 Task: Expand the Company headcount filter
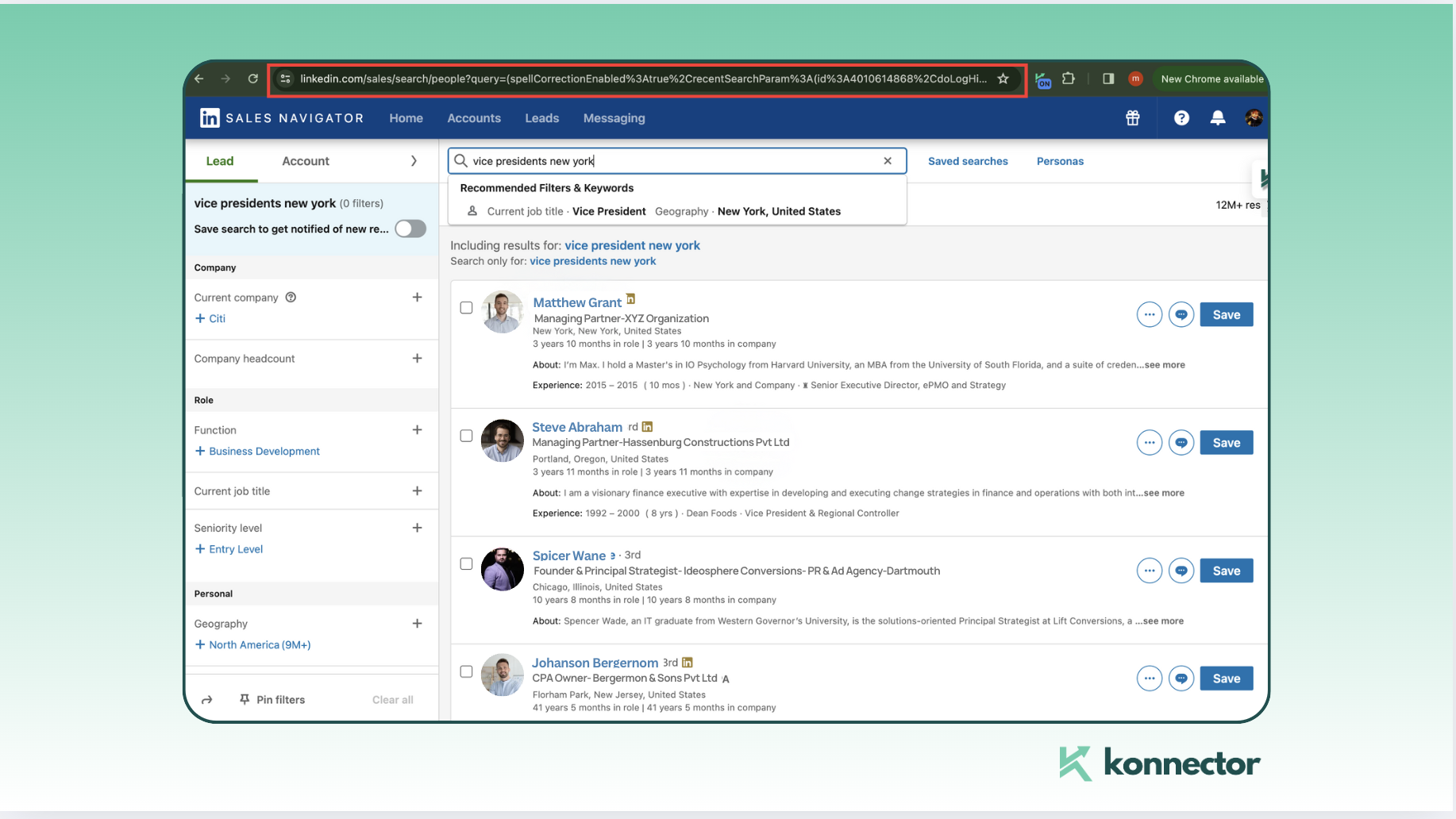coord(417,358)
